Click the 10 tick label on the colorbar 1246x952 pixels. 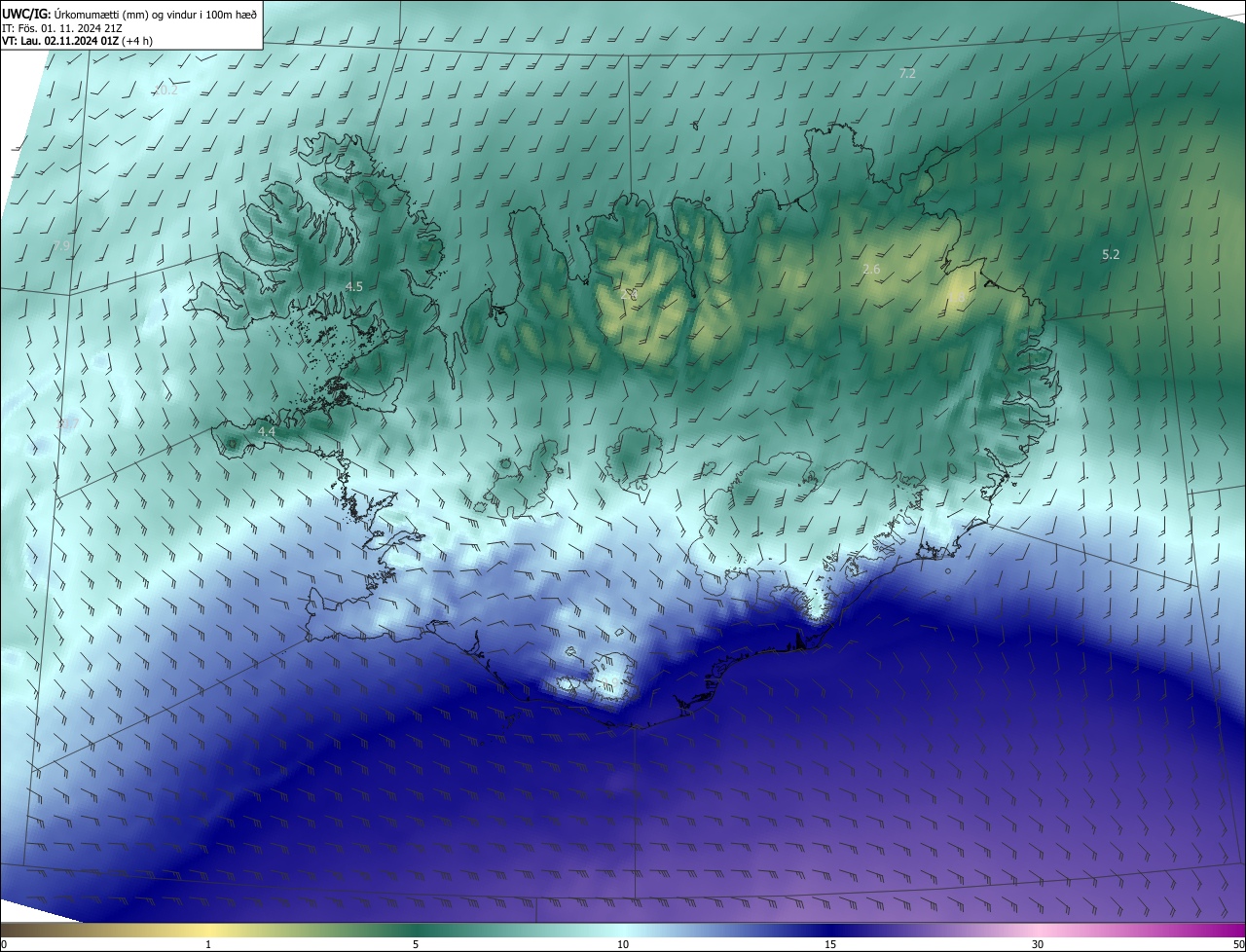[x=623, y=944]
